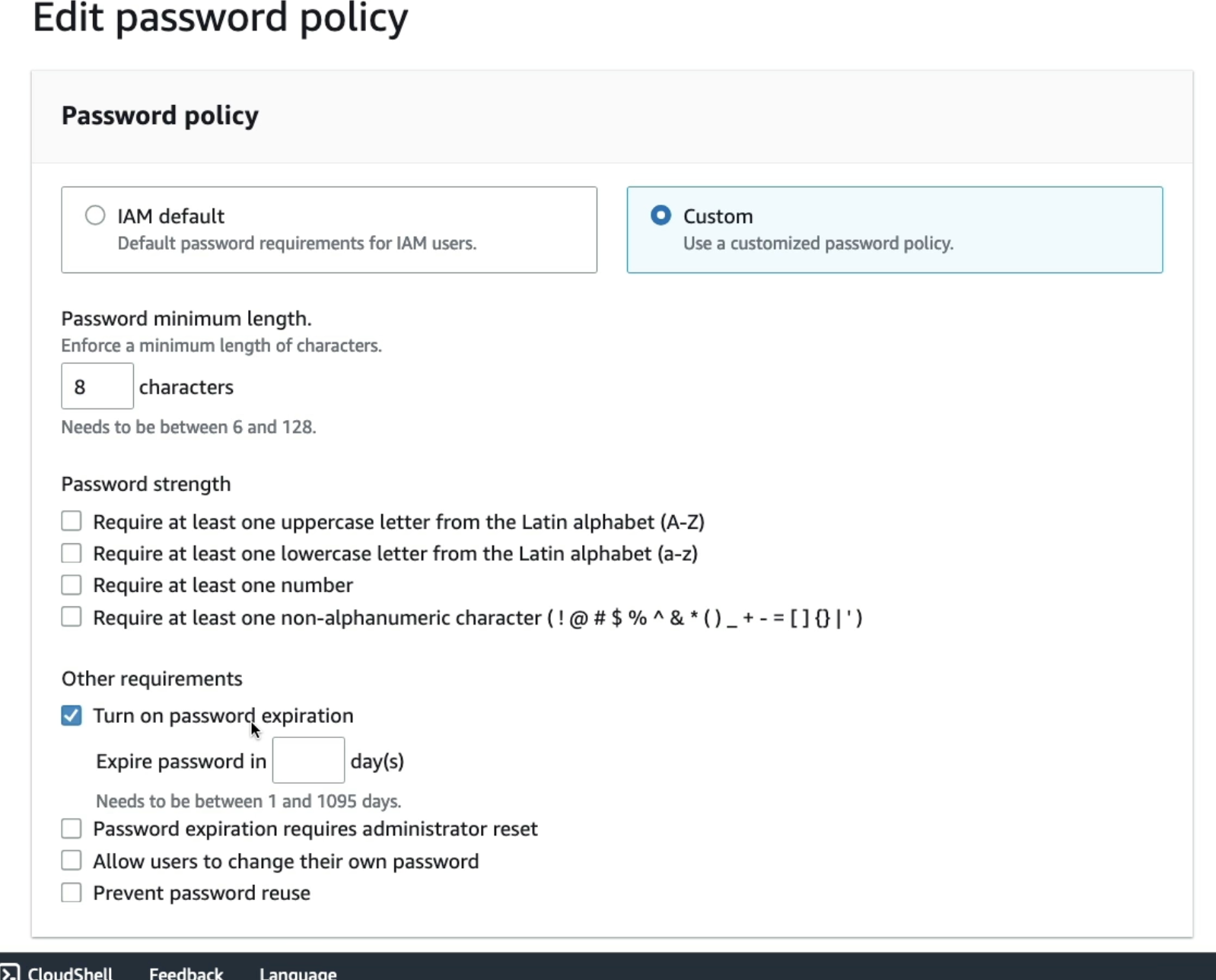Click the password minimum length field
The image size is (1216, 980).
tap(97, 387)
